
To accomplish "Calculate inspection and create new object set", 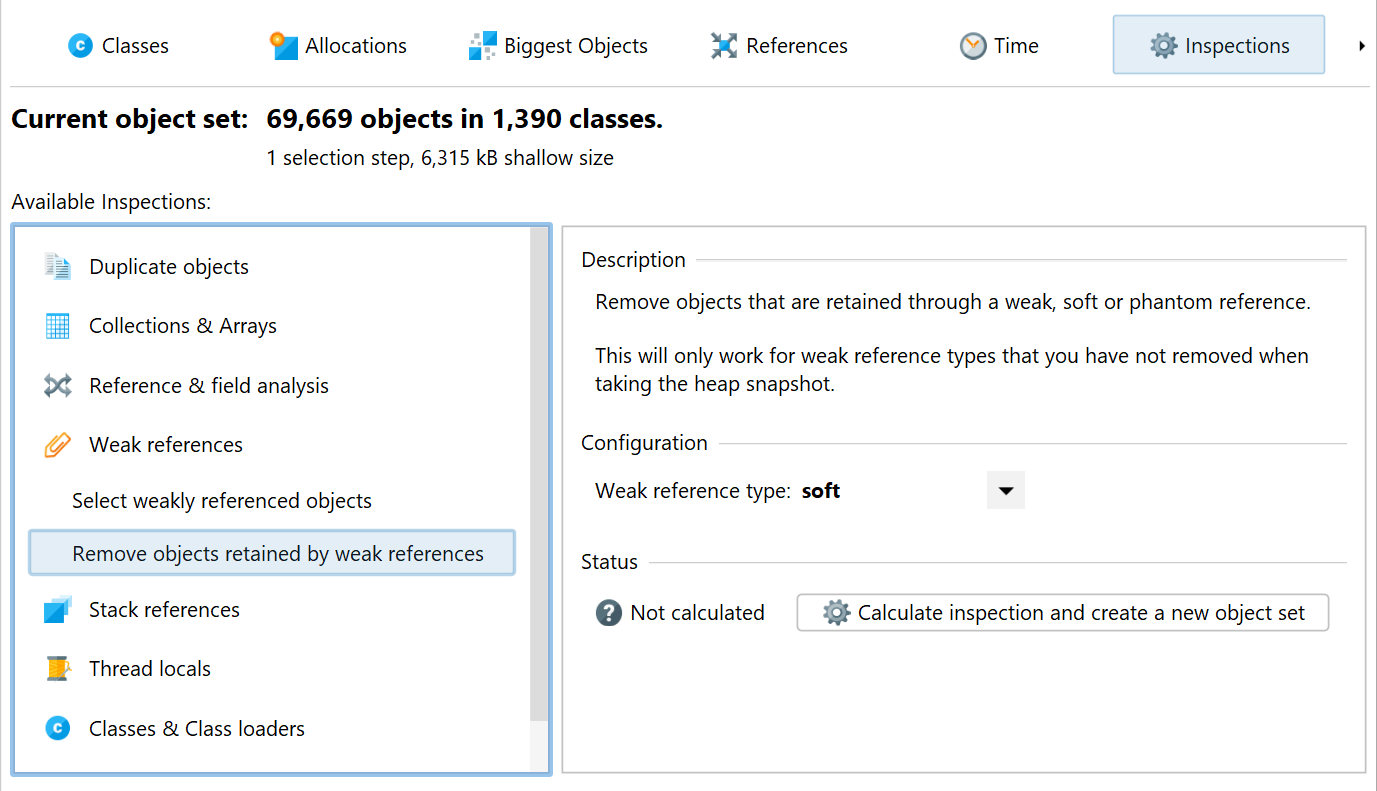I will coord(1063,613).
